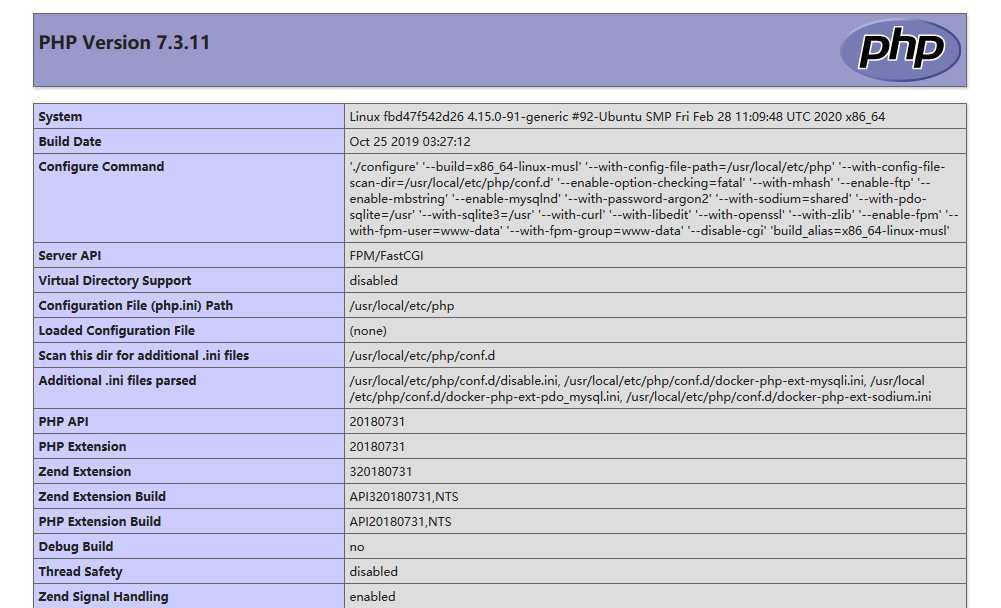Click the Virtual Directory Support label
The image size is (1001, 608).
pos(115,280)
